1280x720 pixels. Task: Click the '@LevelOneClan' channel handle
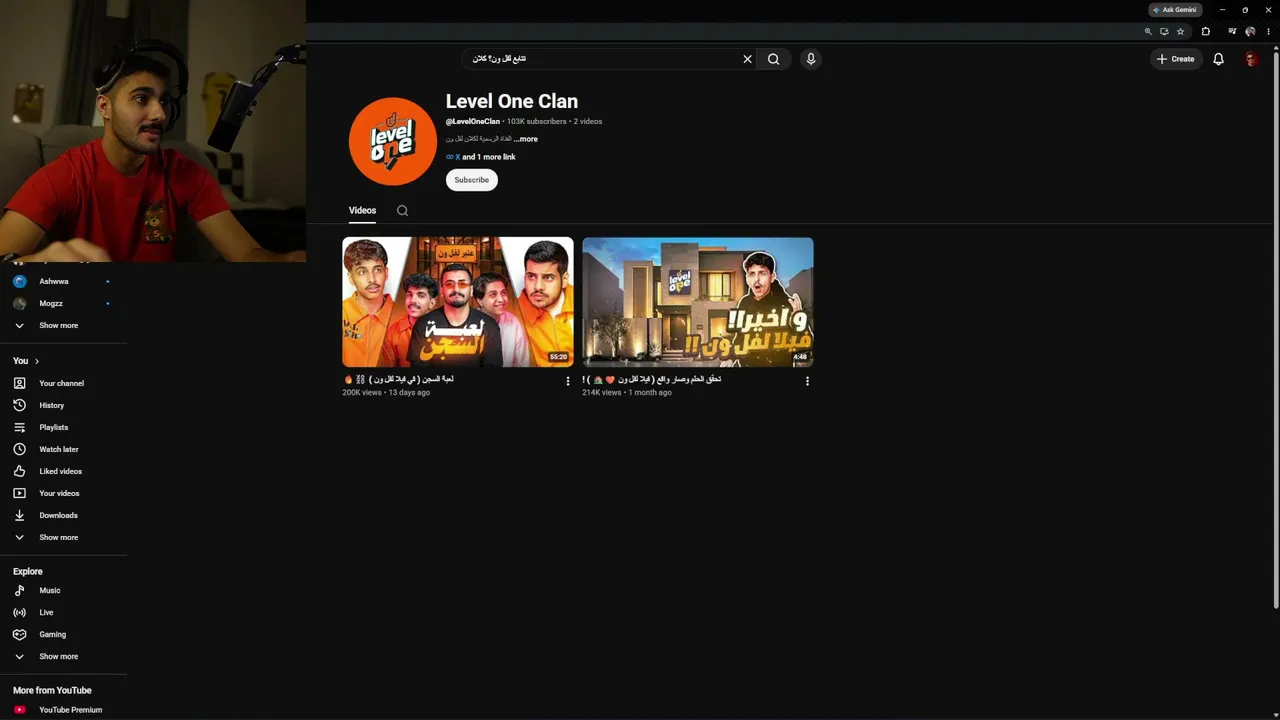[x=473, y=122]
